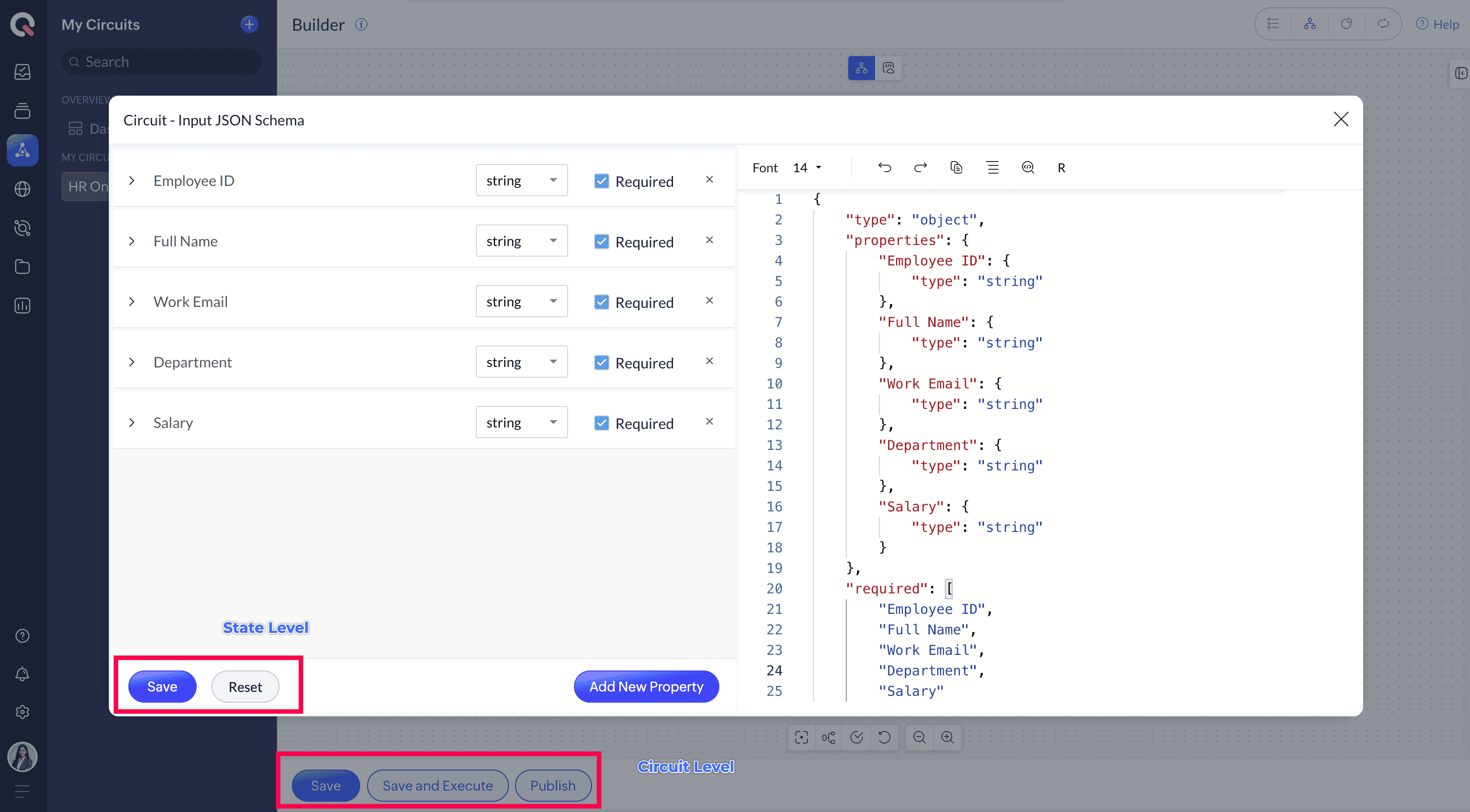Screen dimensions: 1470x812
Task: Click the format lines icon in editor toolbar
Action: click(992, 167)
